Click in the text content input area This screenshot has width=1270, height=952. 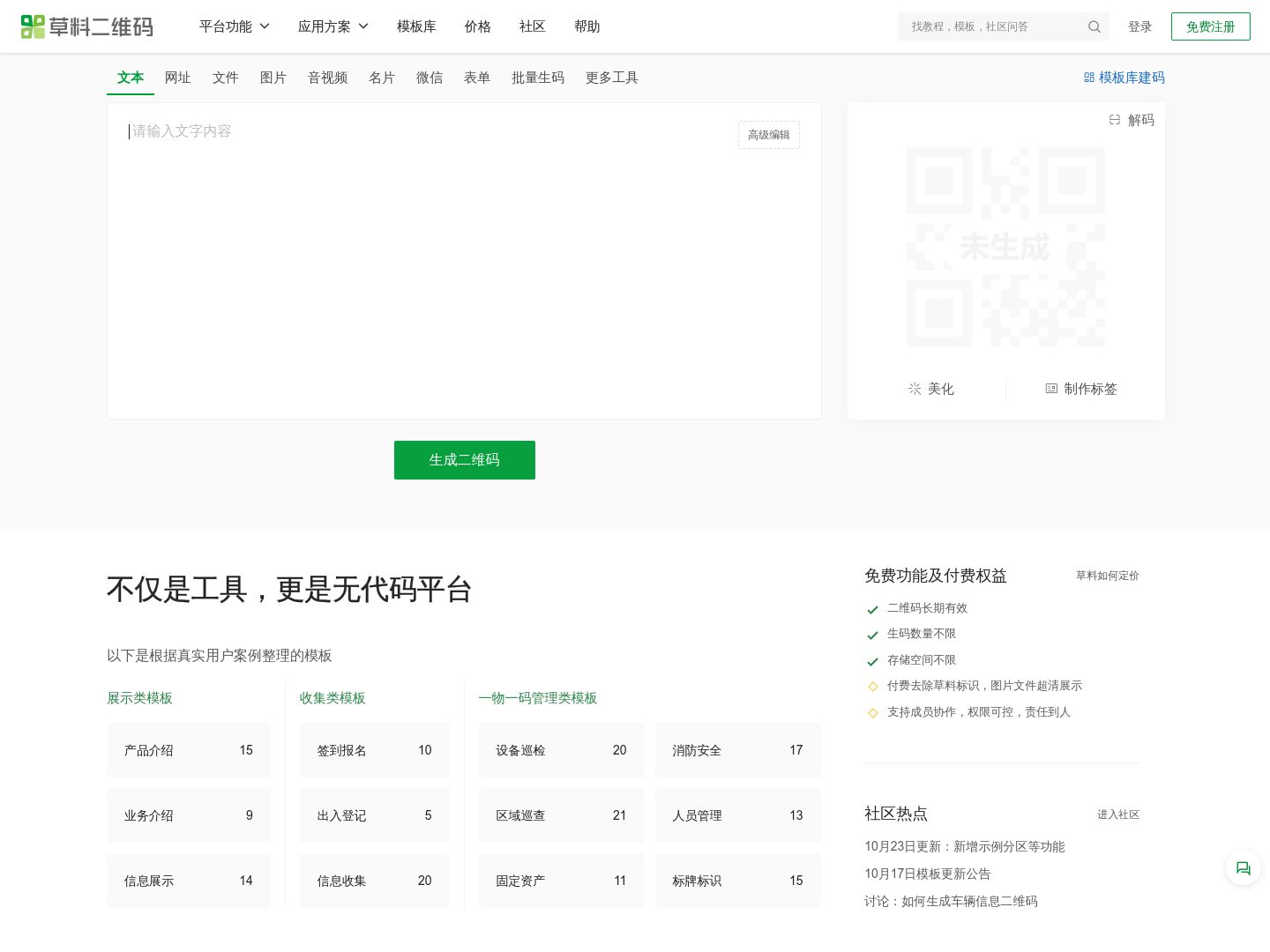[464, 261]
